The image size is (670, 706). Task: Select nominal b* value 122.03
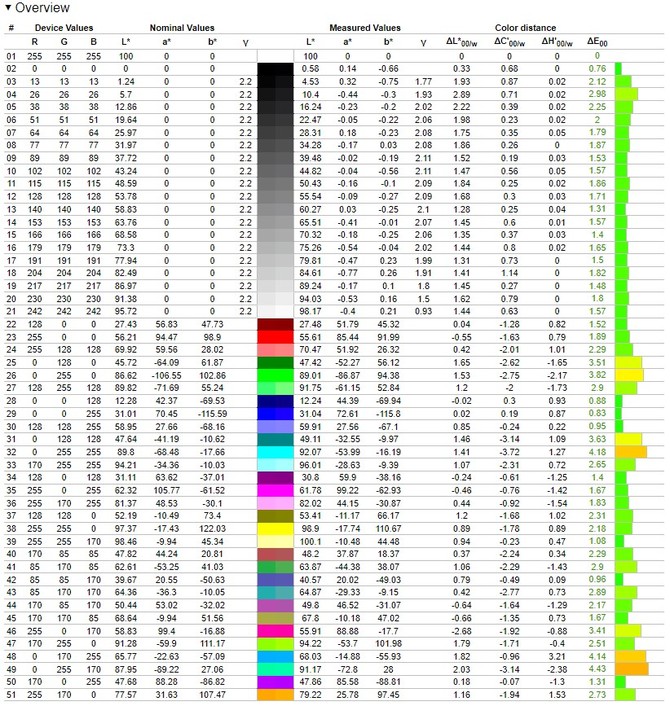coord(212,529)
